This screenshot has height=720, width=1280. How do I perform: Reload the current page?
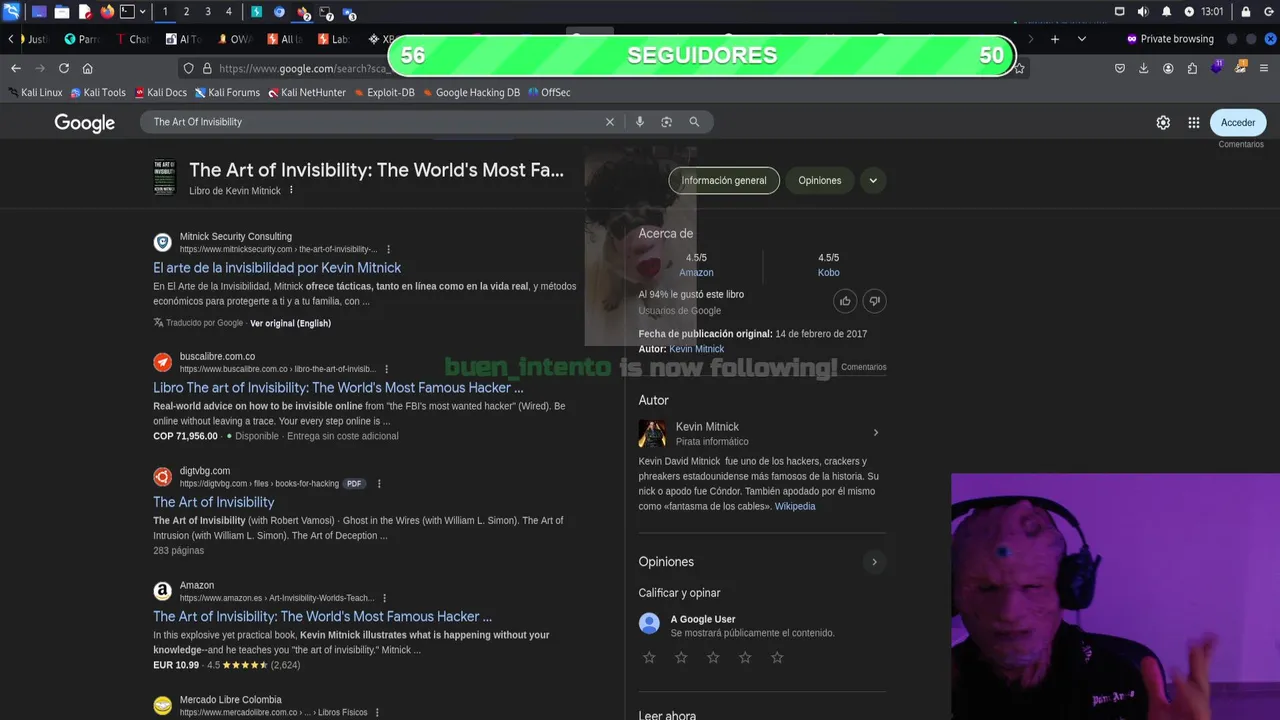[64, 68]
